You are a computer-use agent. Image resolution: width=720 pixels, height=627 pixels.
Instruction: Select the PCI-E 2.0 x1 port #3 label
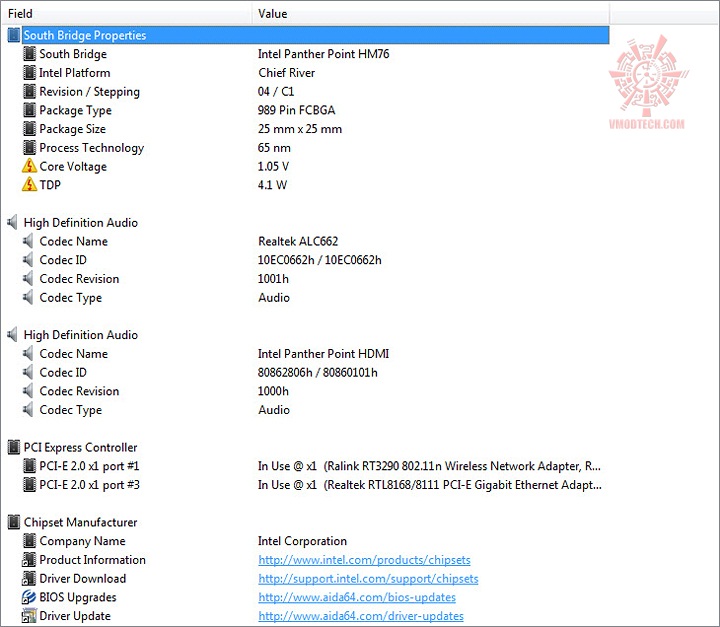pos(90,485)
